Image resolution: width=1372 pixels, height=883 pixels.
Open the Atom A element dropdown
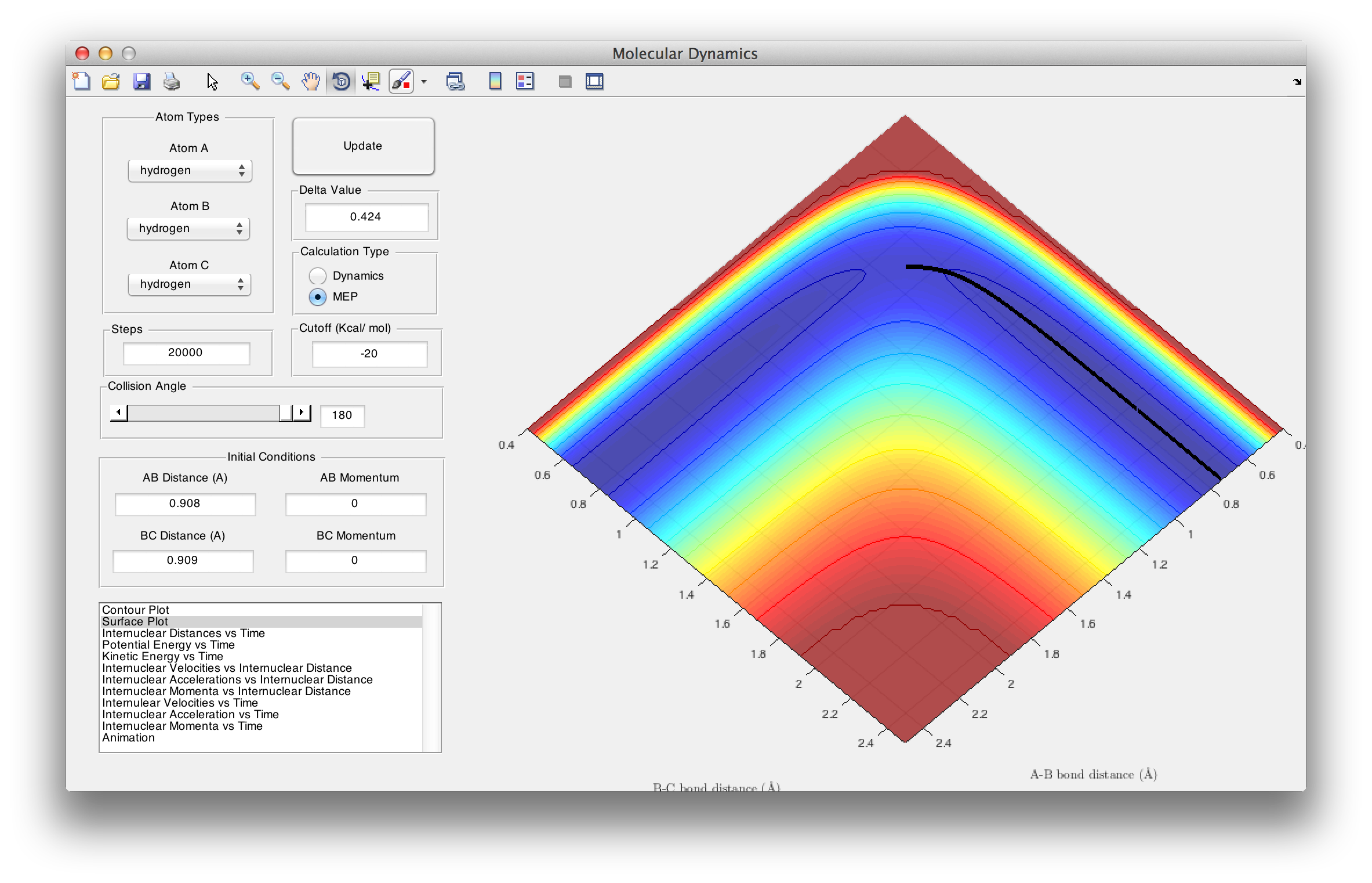[190, 171]
